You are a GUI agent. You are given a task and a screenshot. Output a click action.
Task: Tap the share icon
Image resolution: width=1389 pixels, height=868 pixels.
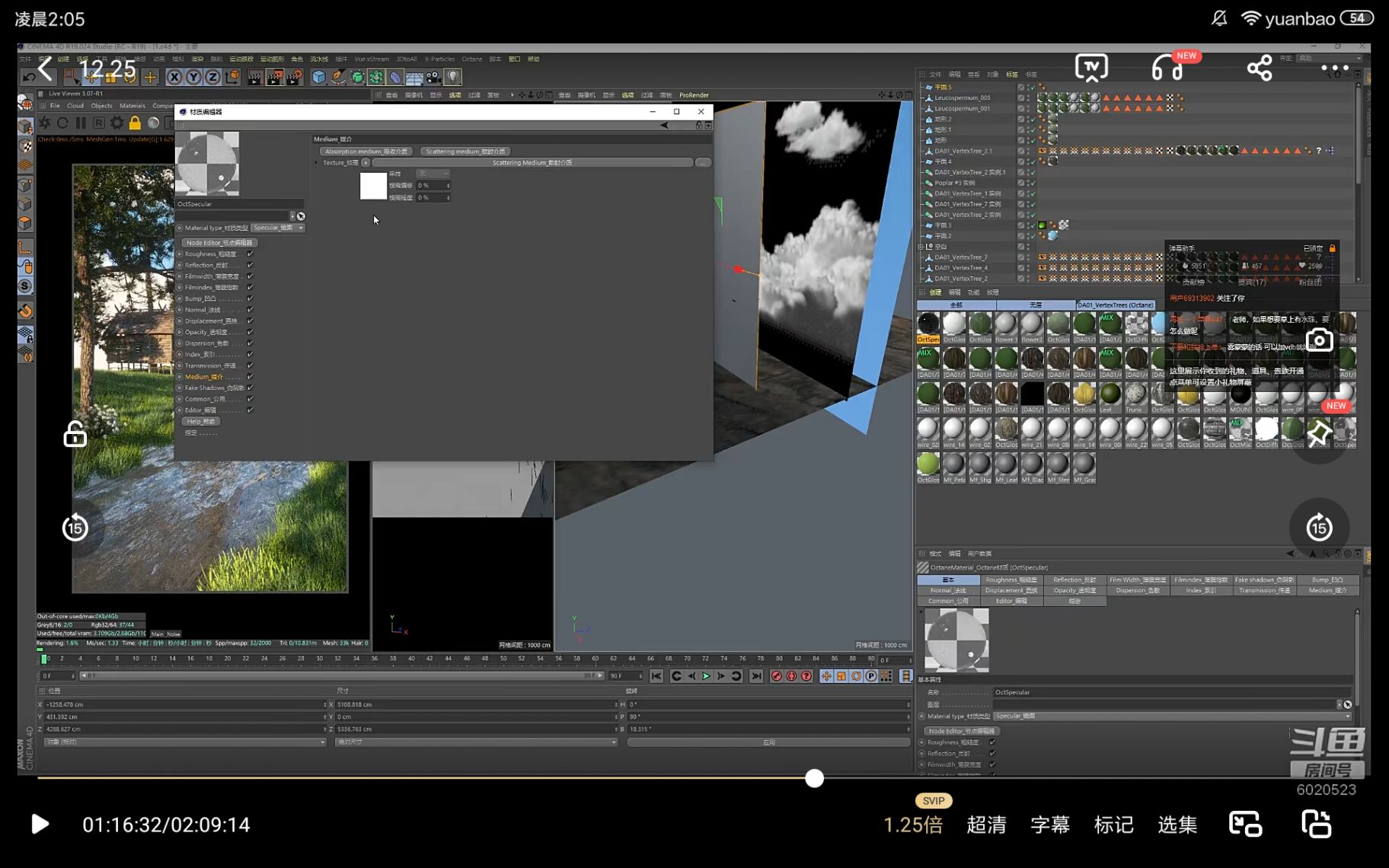click(1260, 69)
